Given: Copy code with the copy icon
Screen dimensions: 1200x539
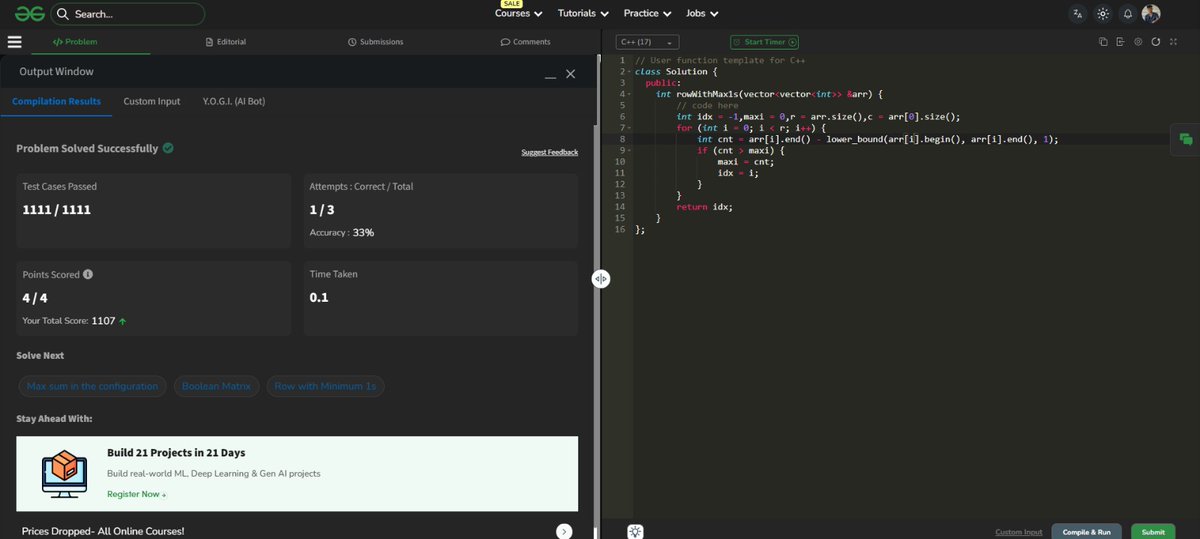Looking at the screenshot, I should click(1103, 42).
